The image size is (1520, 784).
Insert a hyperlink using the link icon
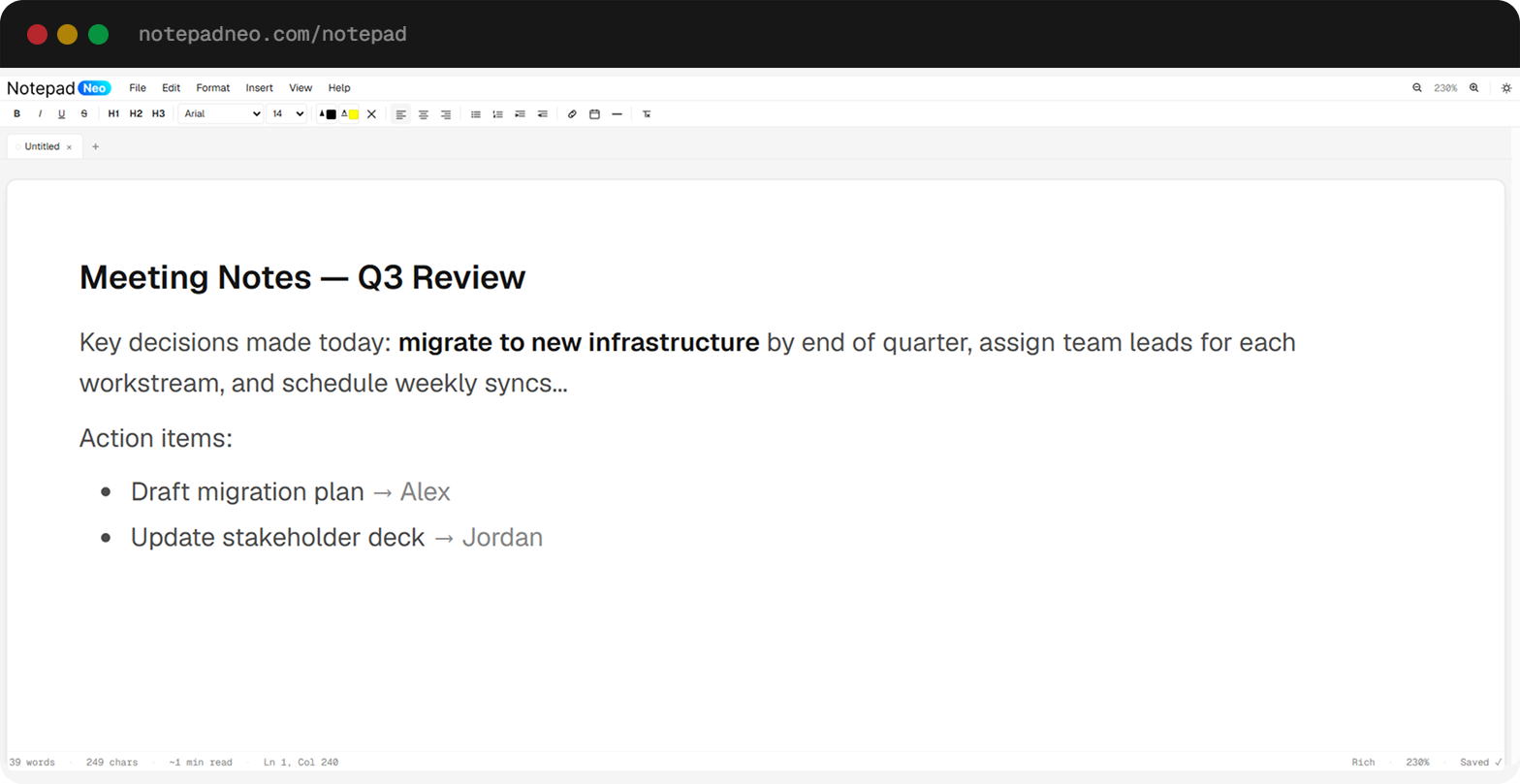pyautogui.click(x=572, y=114)
